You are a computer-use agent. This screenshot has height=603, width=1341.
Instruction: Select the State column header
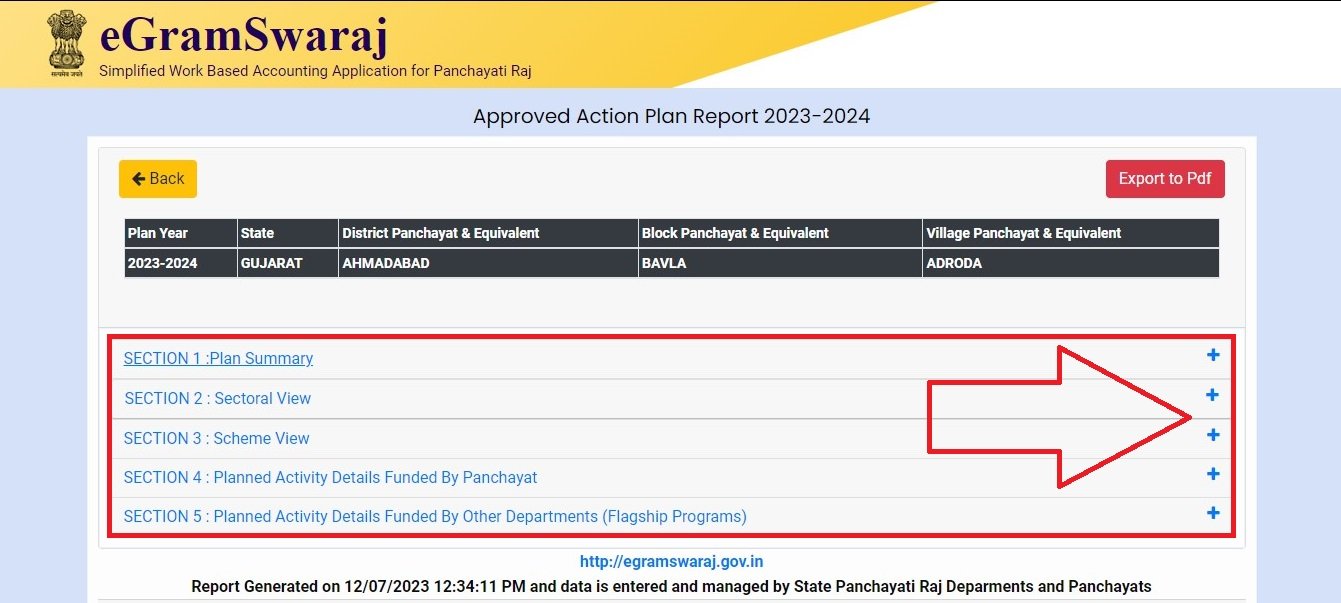click(288, 233)
